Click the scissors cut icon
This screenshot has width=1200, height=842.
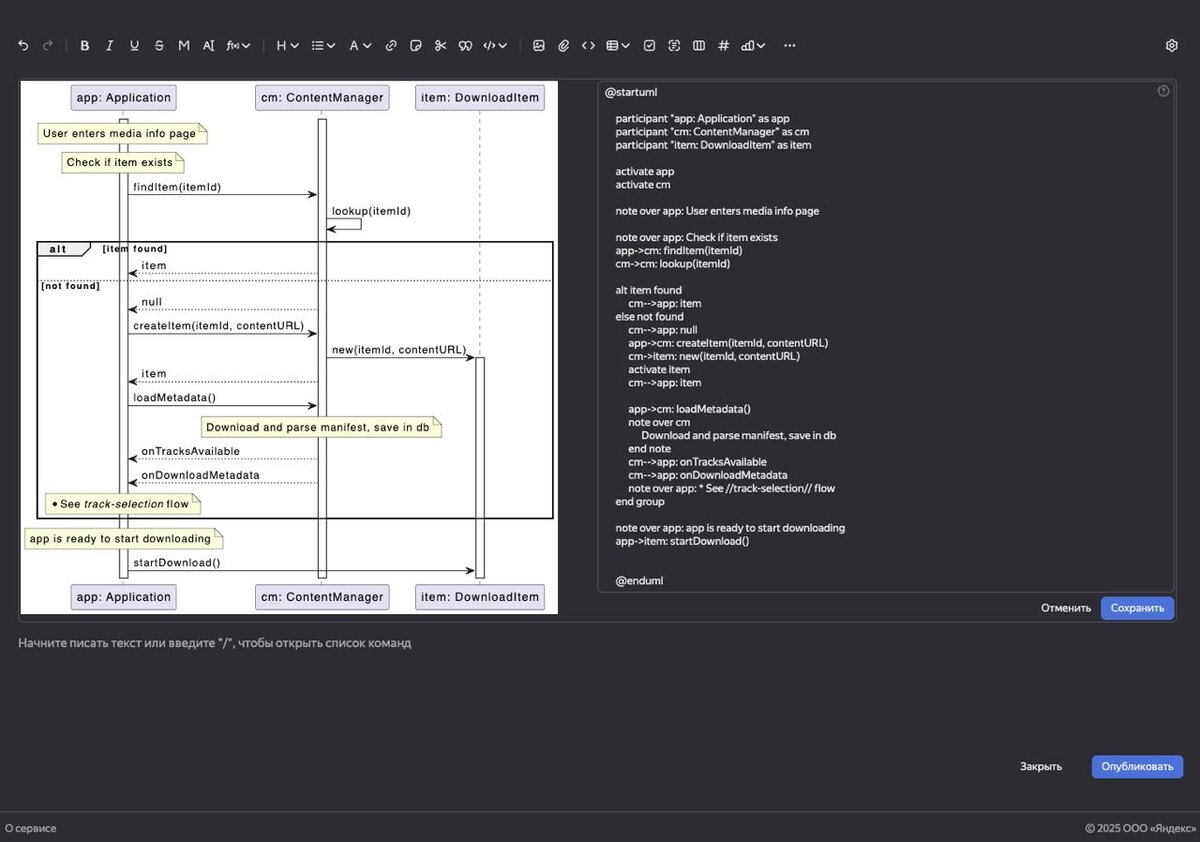tap(440, 45)
